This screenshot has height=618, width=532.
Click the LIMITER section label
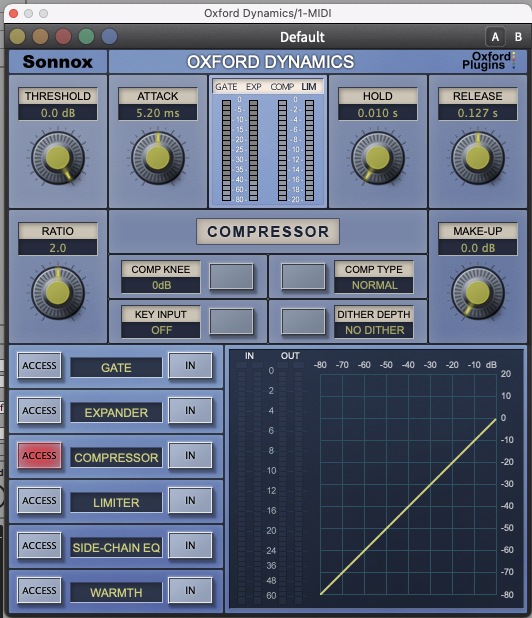(116, 503)
